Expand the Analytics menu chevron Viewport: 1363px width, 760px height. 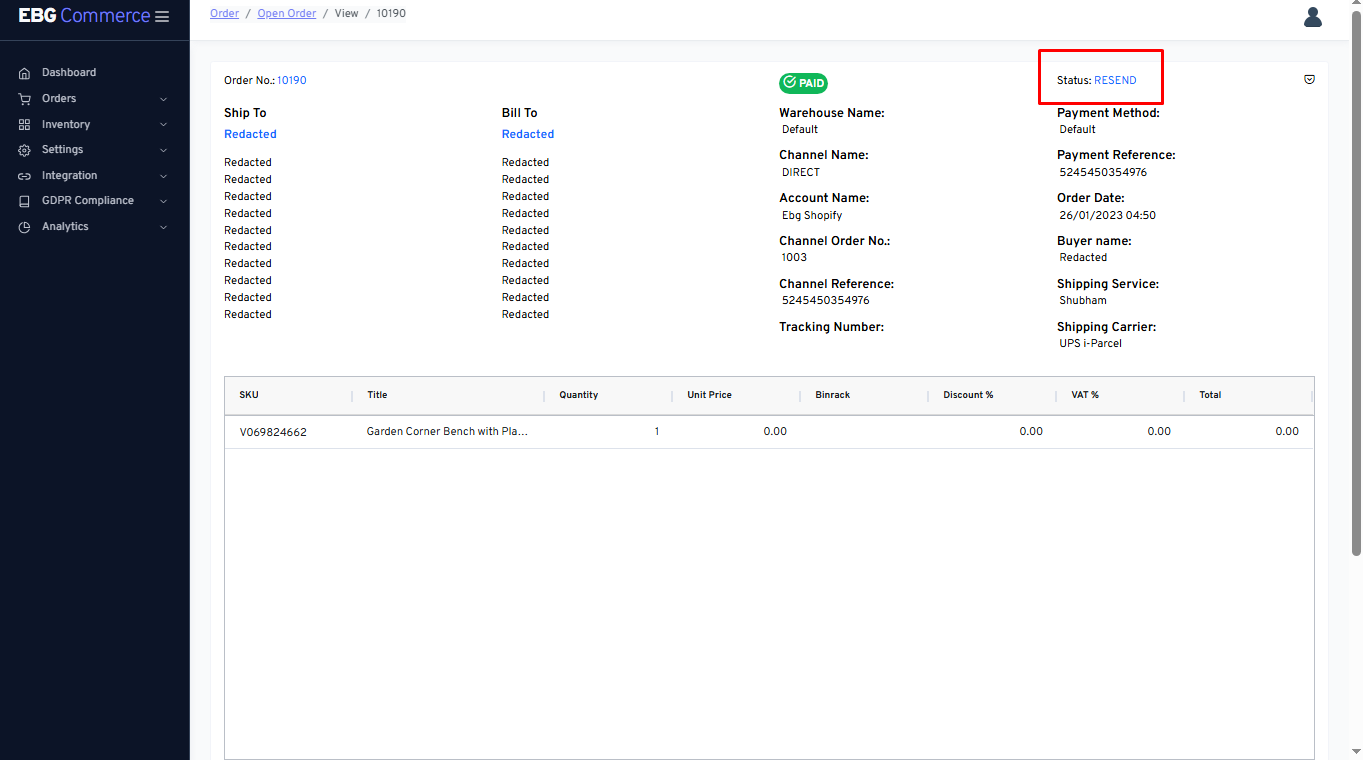click(163, 226)
